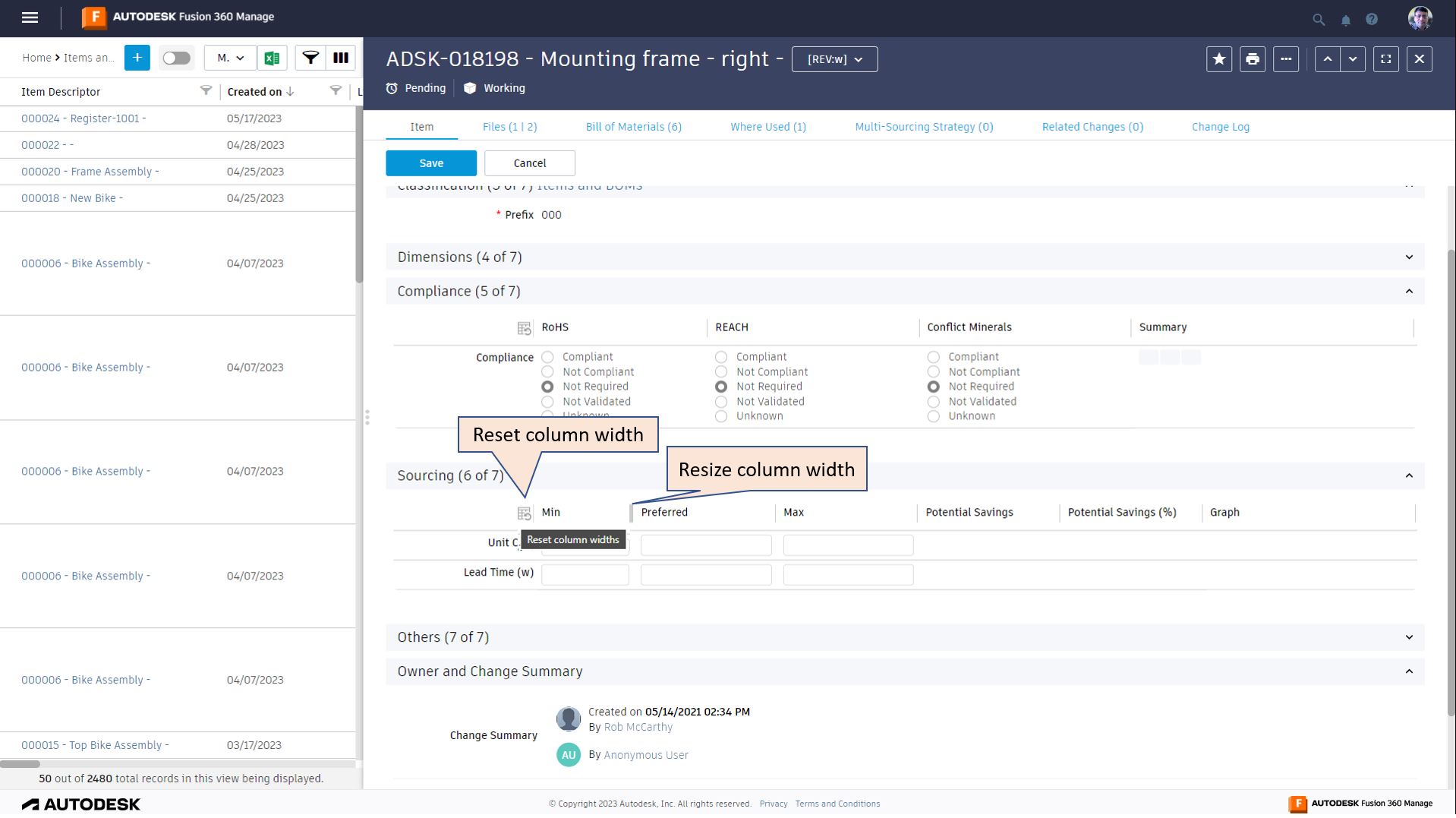Close the item detail panel
The image size is (1456, 818).
[x=1420, y=59]
